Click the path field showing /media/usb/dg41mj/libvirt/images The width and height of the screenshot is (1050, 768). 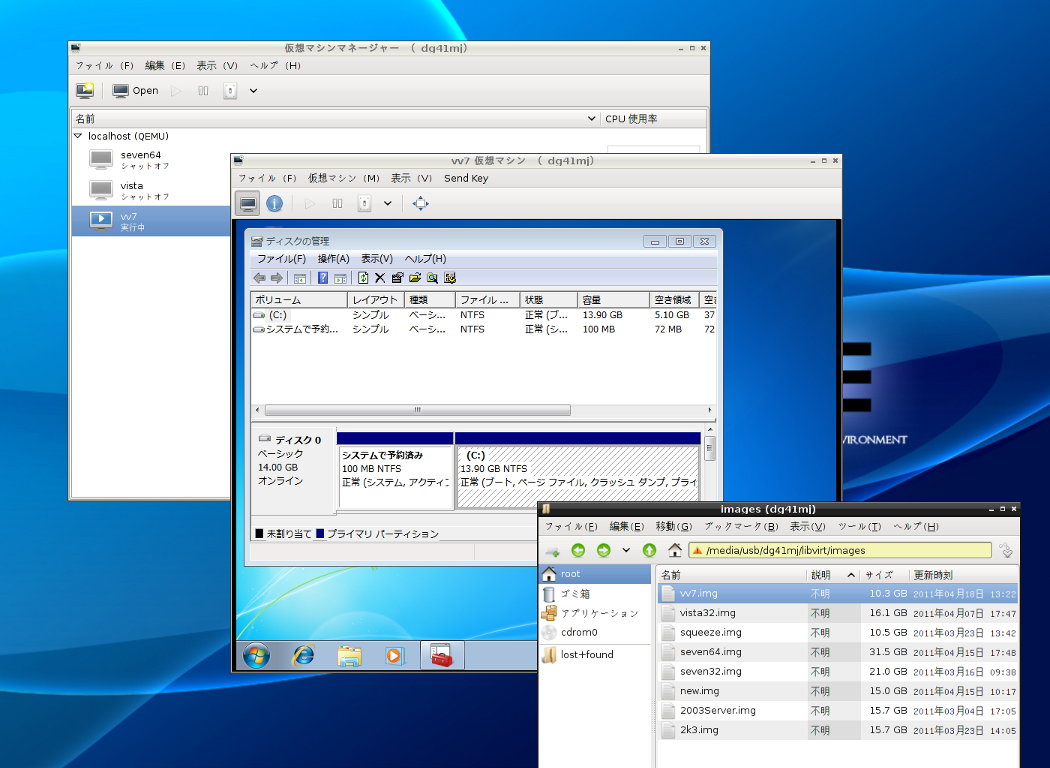coord(840,550)
